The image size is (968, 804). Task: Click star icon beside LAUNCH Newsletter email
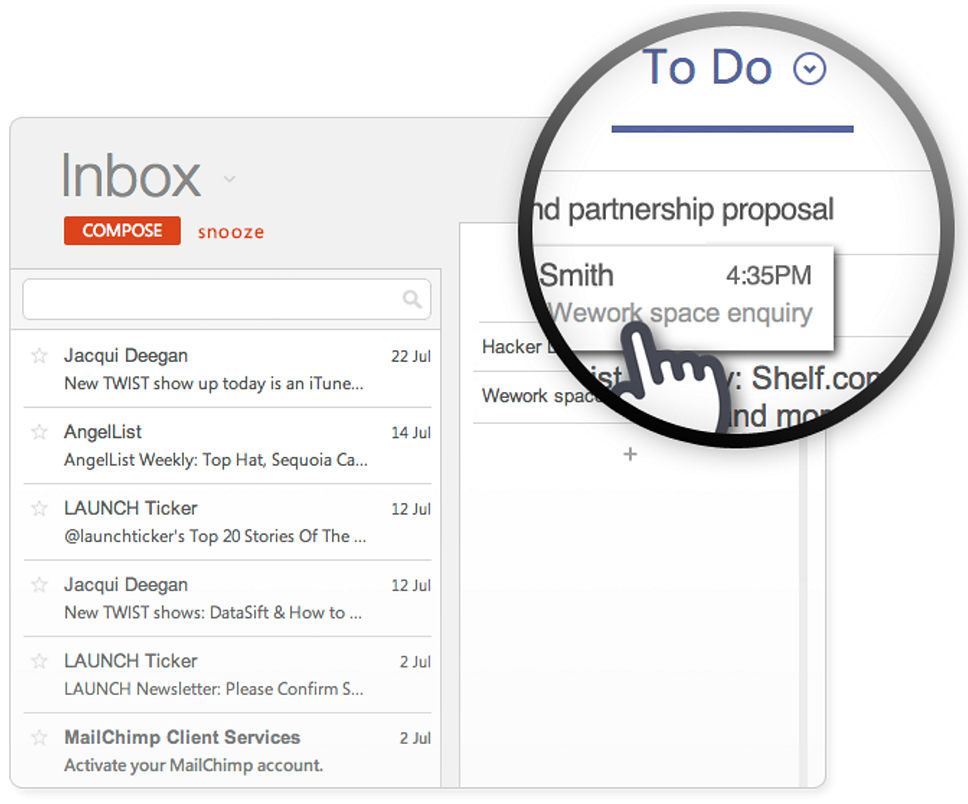[x=39, y=661]
